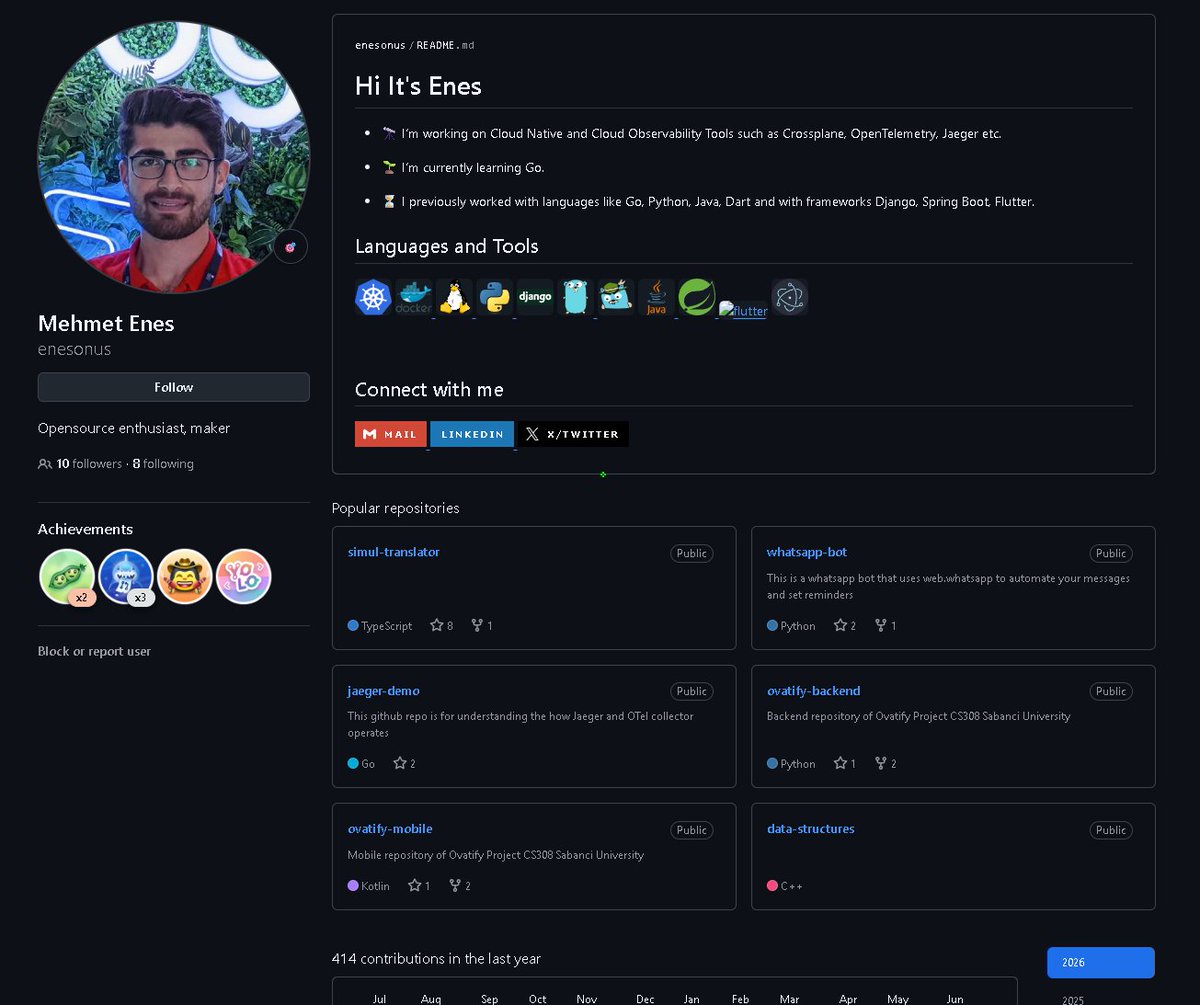Click the 'Opensource enthusiast, maker' bio text
Screen dimensions: 1200x1005
[134, 428]
